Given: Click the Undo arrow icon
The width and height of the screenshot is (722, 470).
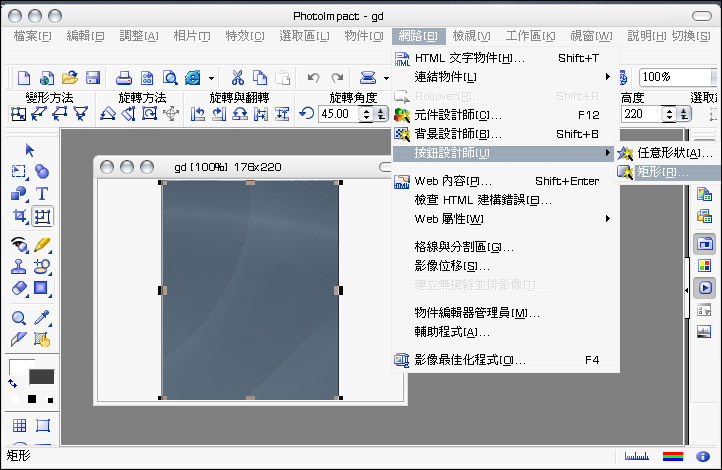Looking at the screenshot, I should [314, 77].
